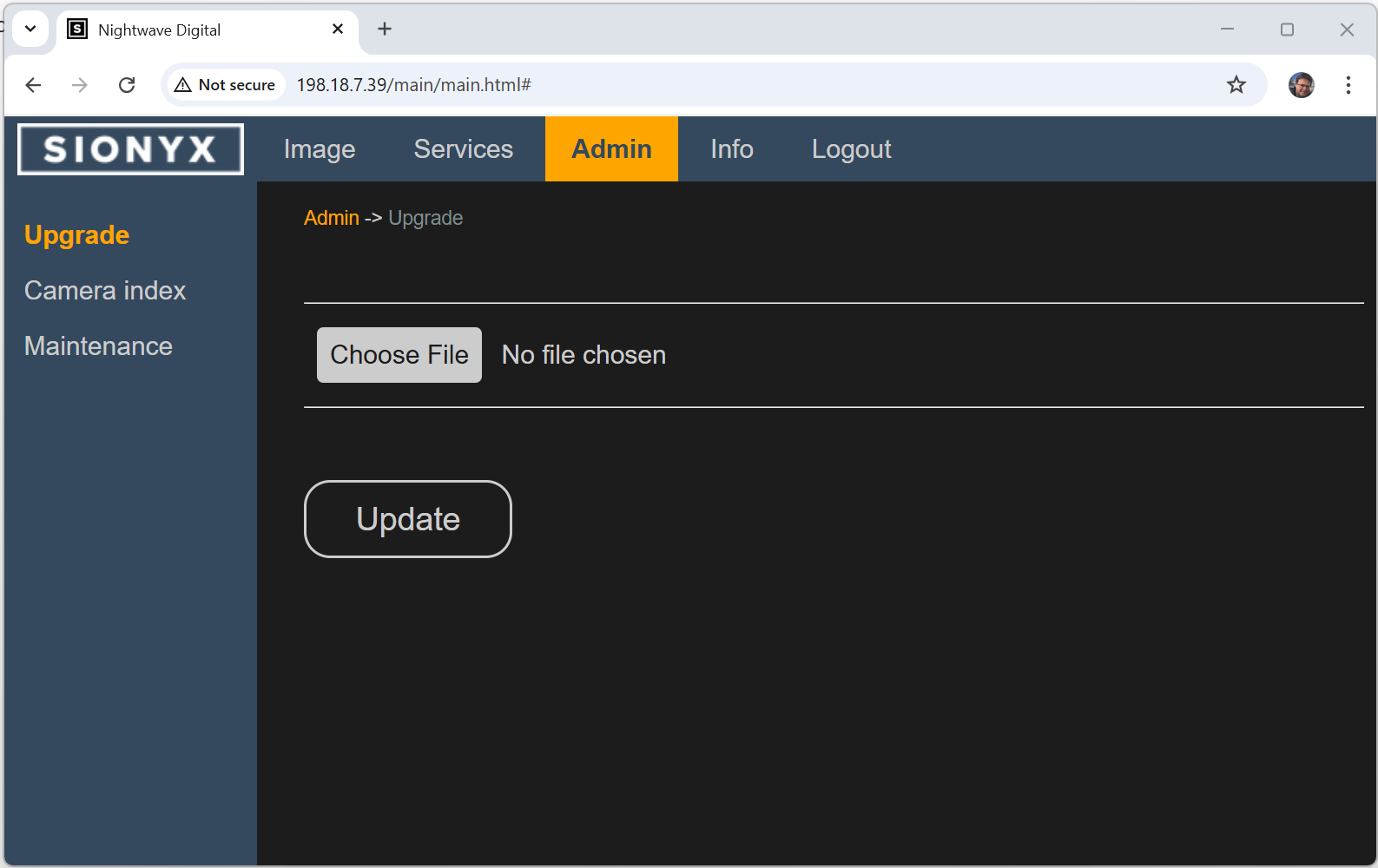Open the Chrome three-dot menu
The width and height of the screenshot is (1378, 868).
[1348, 85]
